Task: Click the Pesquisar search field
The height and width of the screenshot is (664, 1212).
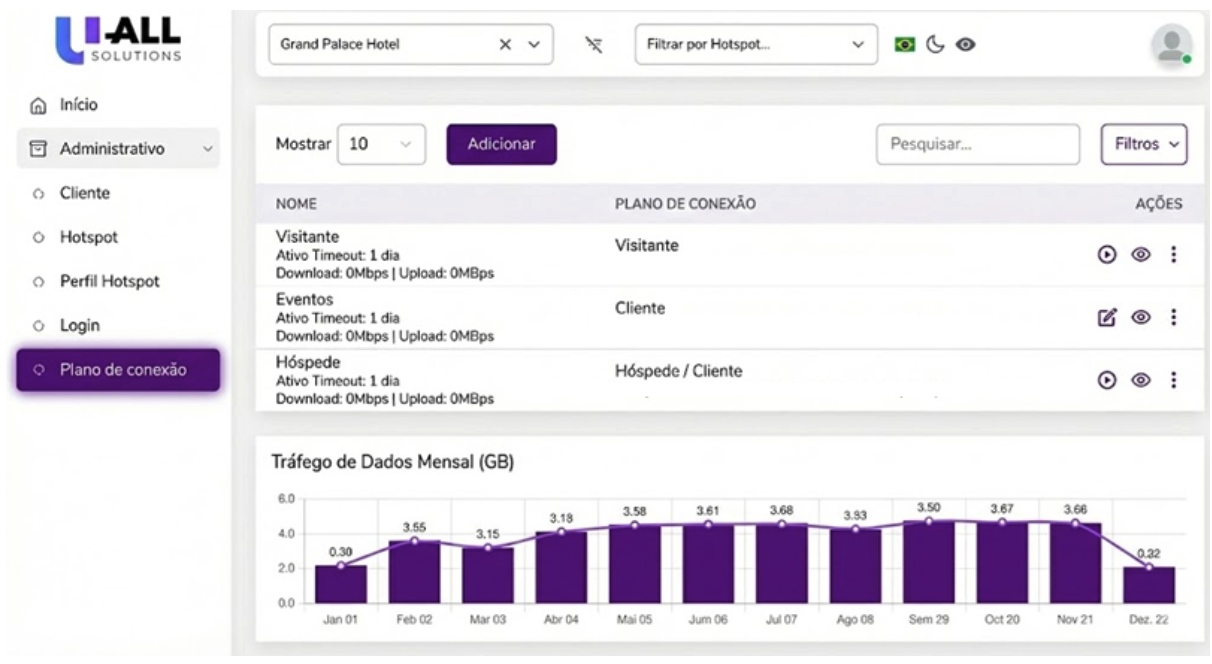Action: pos(977,144)
